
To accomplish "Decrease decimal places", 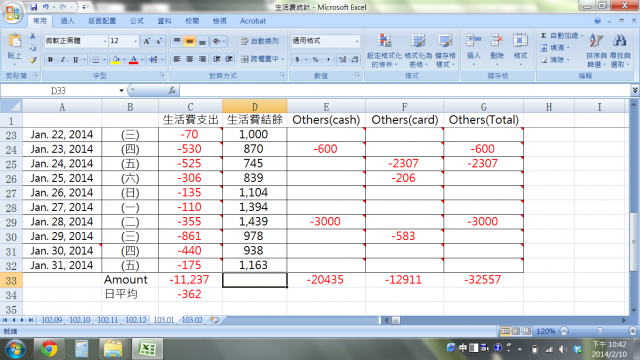I will pos(355,60).
